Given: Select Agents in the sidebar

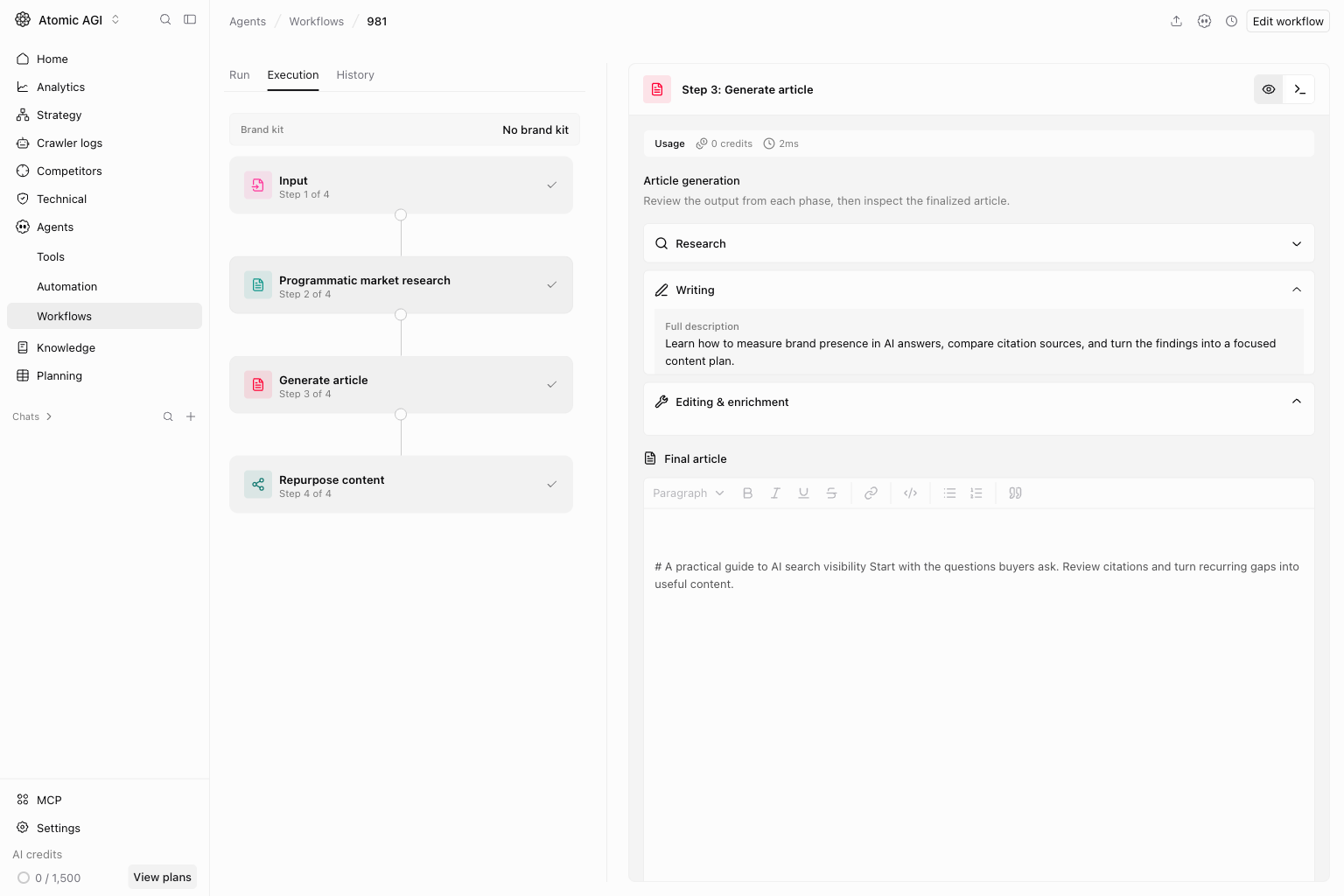Looking at the screenshot, I should pos(104,227).
